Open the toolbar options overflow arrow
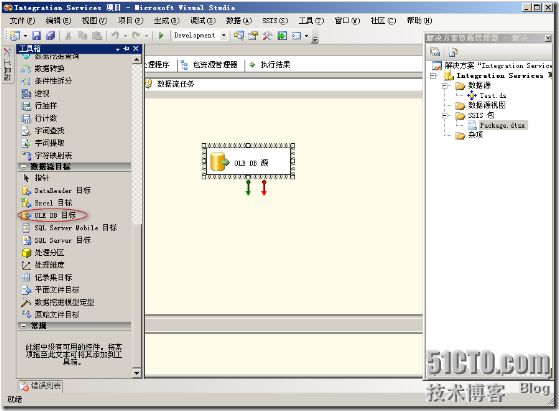Image resolution: width=559 pixels, height=411 pixels. tap(315, 39)
